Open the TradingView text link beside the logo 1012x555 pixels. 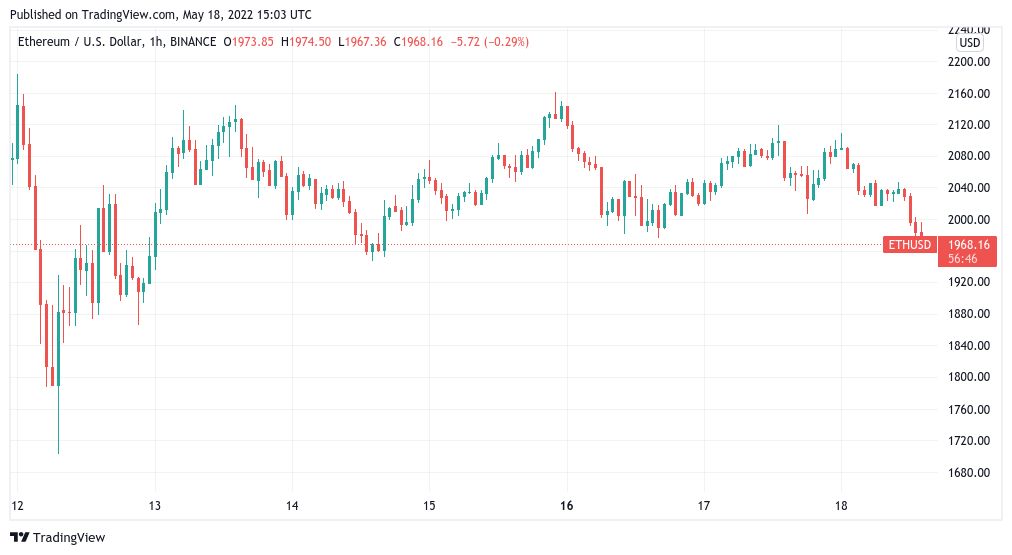point(68,537)
